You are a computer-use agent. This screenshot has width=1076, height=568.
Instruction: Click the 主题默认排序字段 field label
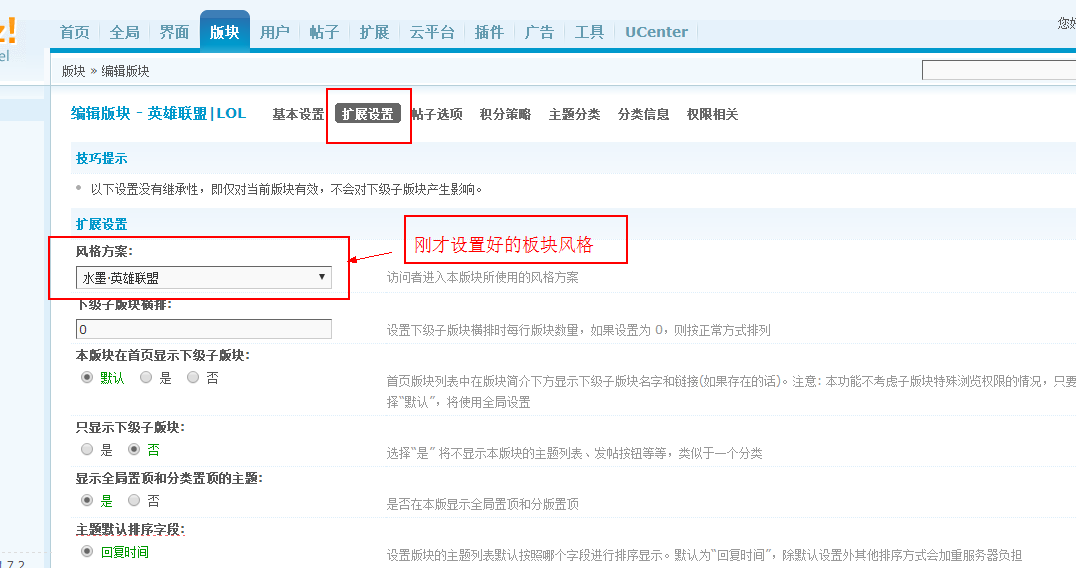pos(130,530)
